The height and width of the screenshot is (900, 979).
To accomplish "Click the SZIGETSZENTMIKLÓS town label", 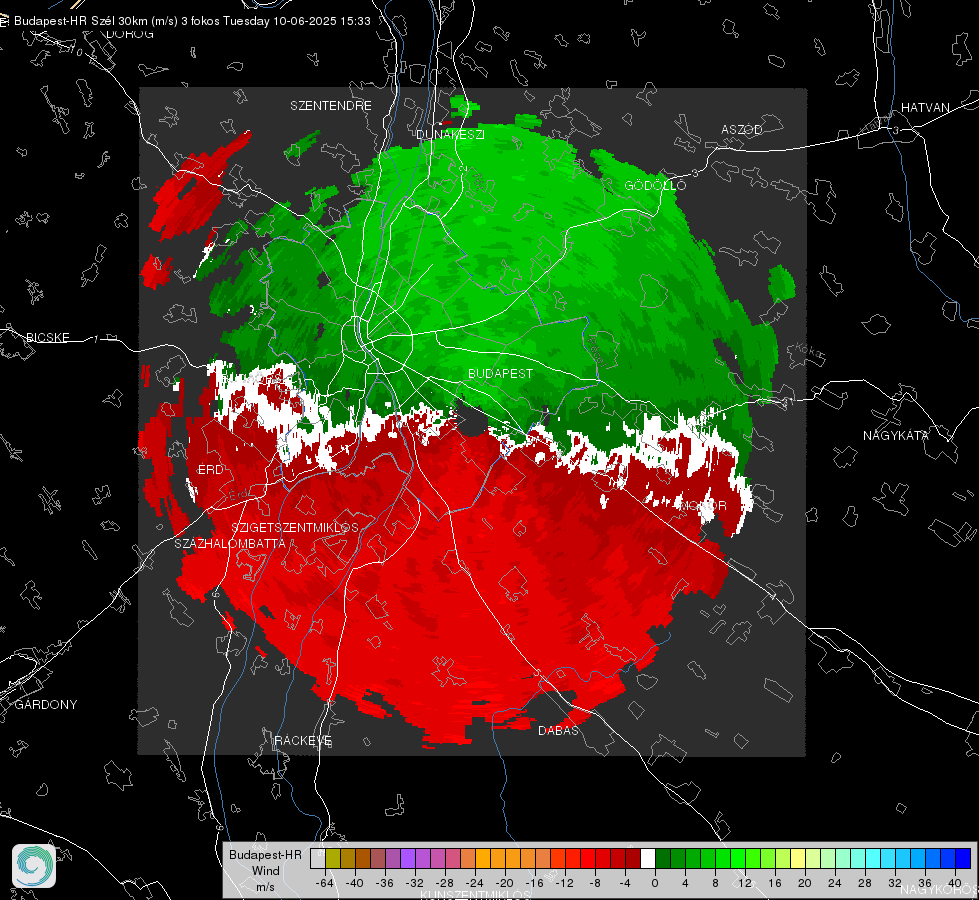I will point(295,528).
